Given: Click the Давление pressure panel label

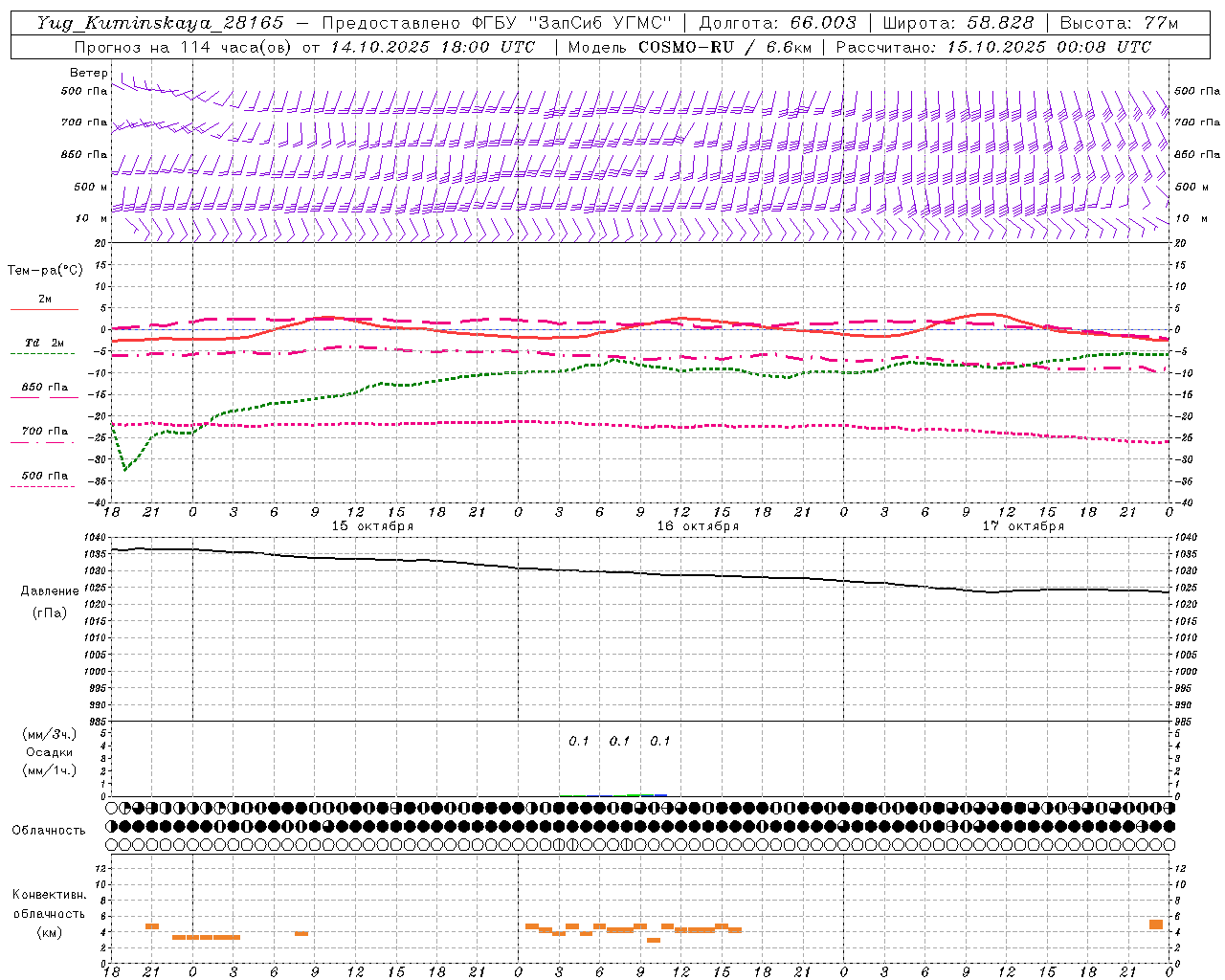Looking at the screenshot, I should [x=50, y=591].
